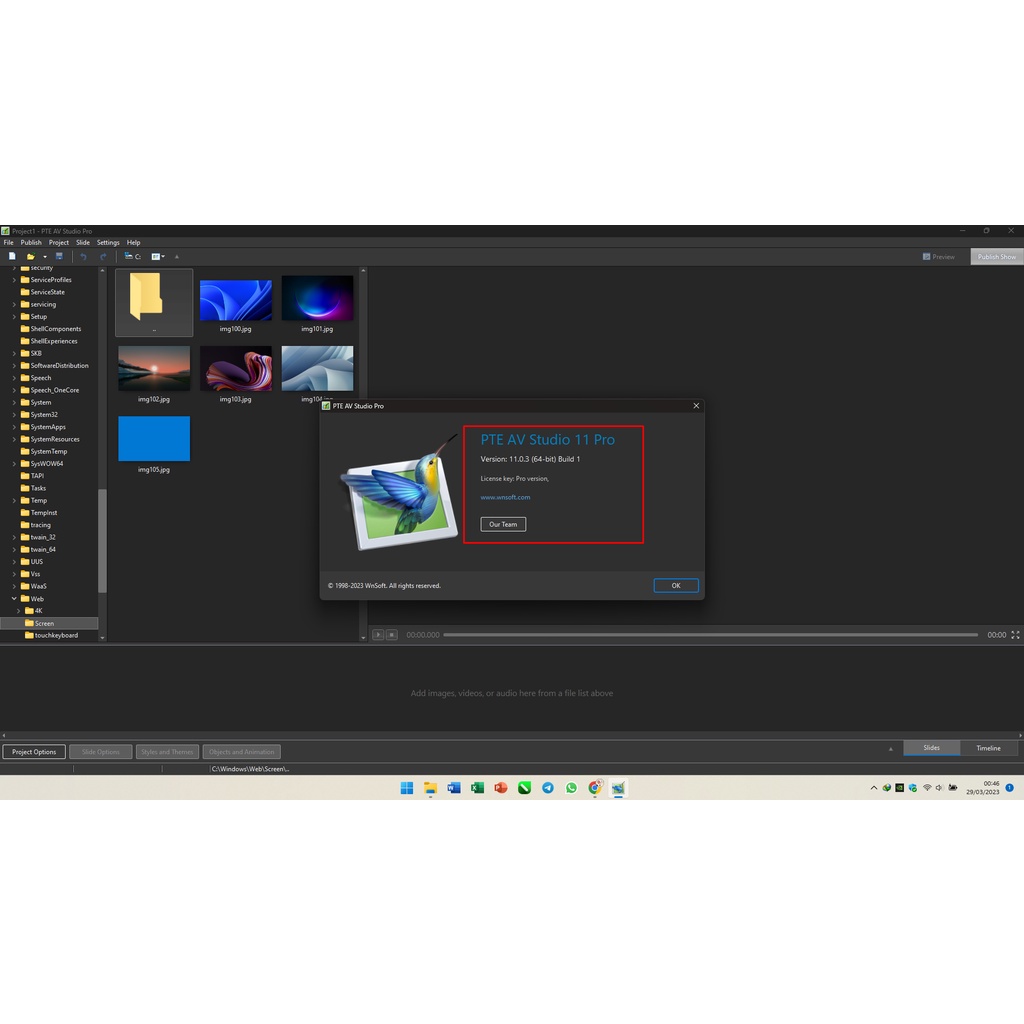Expand the SysWOW64 folder

point(14,464)
